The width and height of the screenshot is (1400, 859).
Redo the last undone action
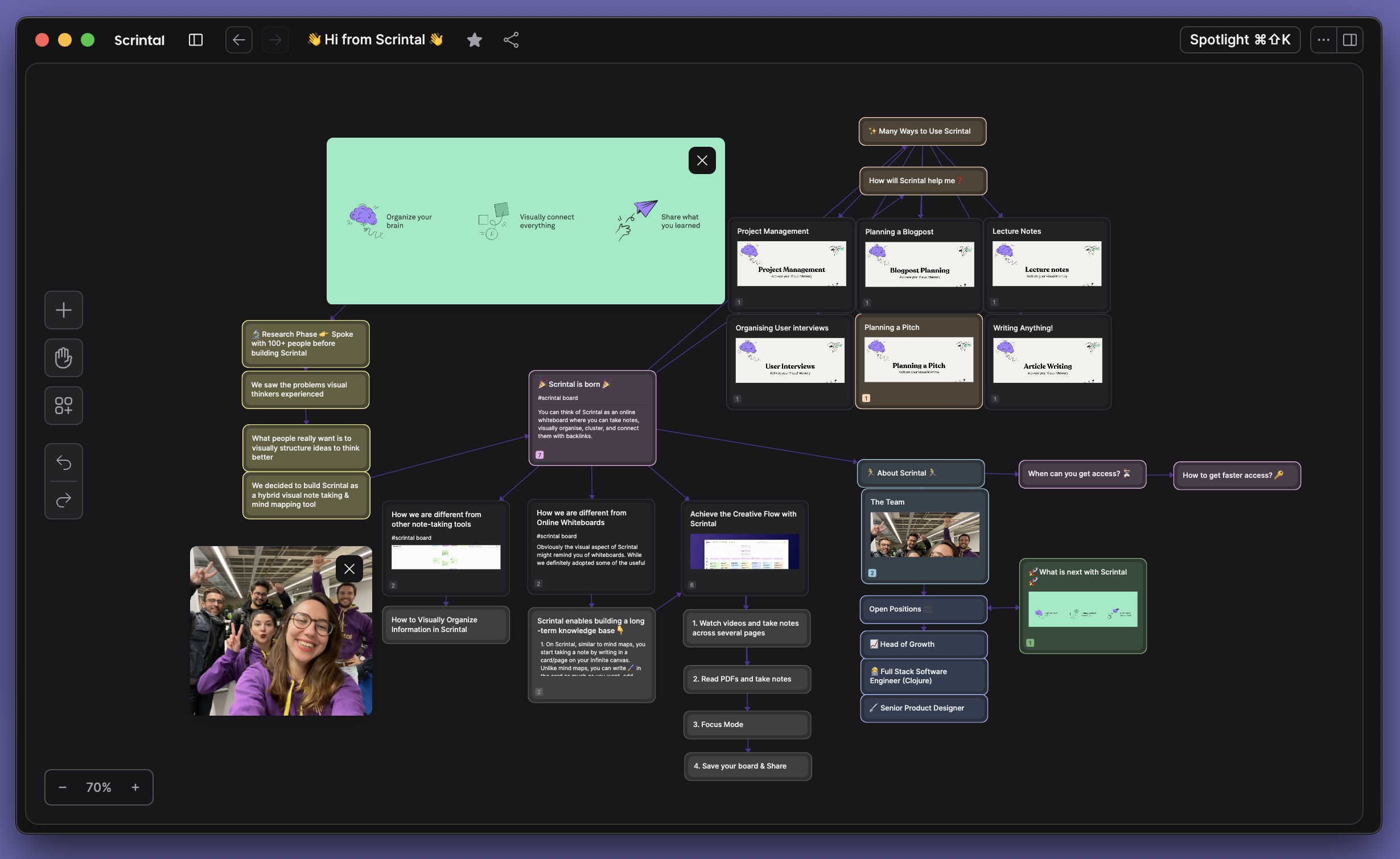(64, 499)
